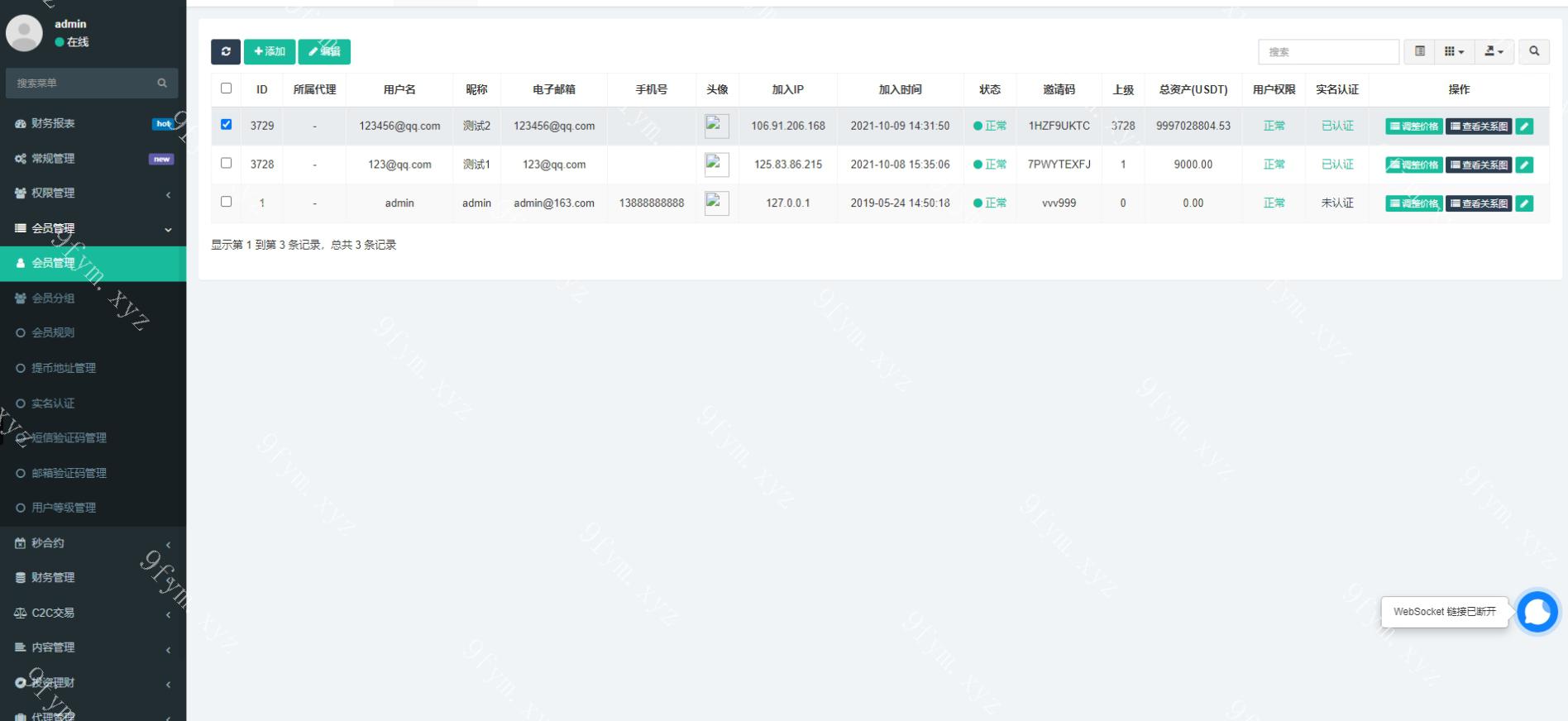Viewport: 1568px width, 721px height.
Task: Expand the 财务管理 sidebar menu
Action: tap(93, 577)
